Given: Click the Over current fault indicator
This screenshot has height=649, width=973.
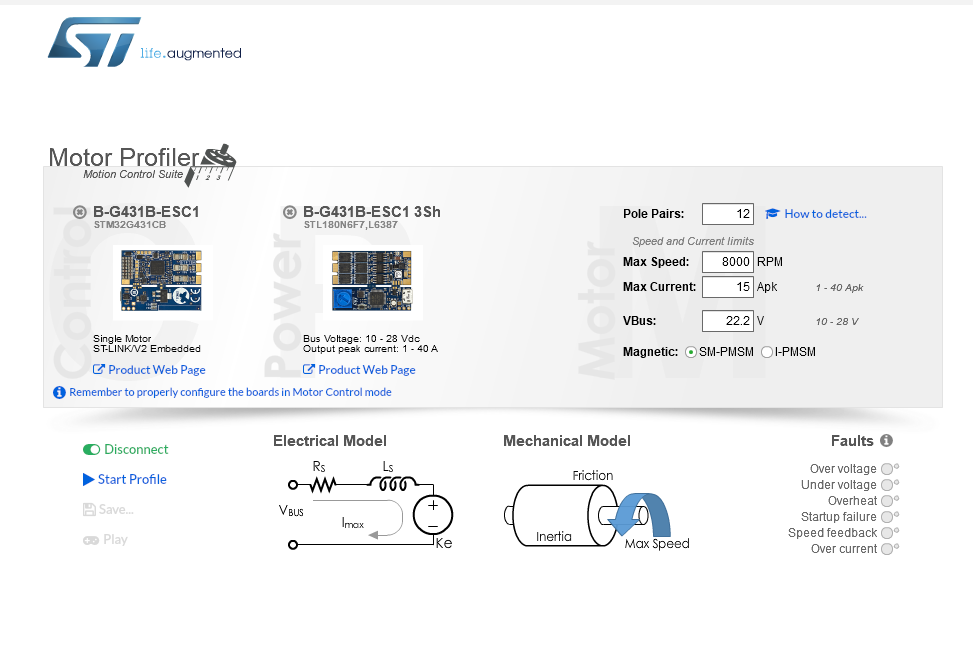Looking at the screenshot, I should [888, 549].
